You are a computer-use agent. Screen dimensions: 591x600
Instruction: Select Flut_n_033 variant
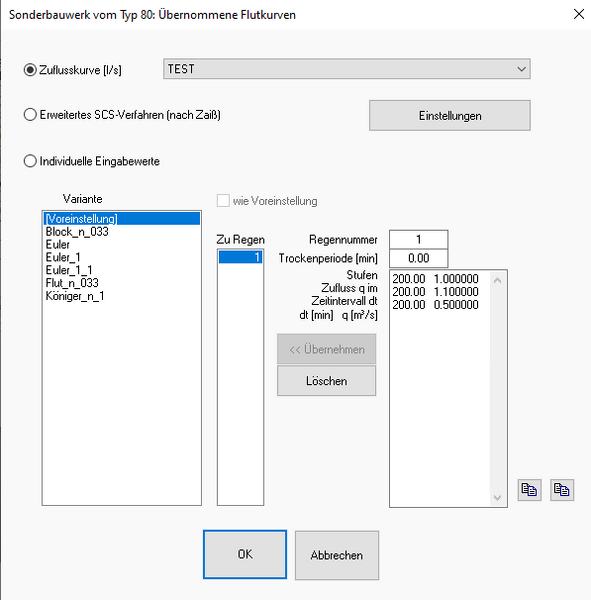[x=122, y=283]
